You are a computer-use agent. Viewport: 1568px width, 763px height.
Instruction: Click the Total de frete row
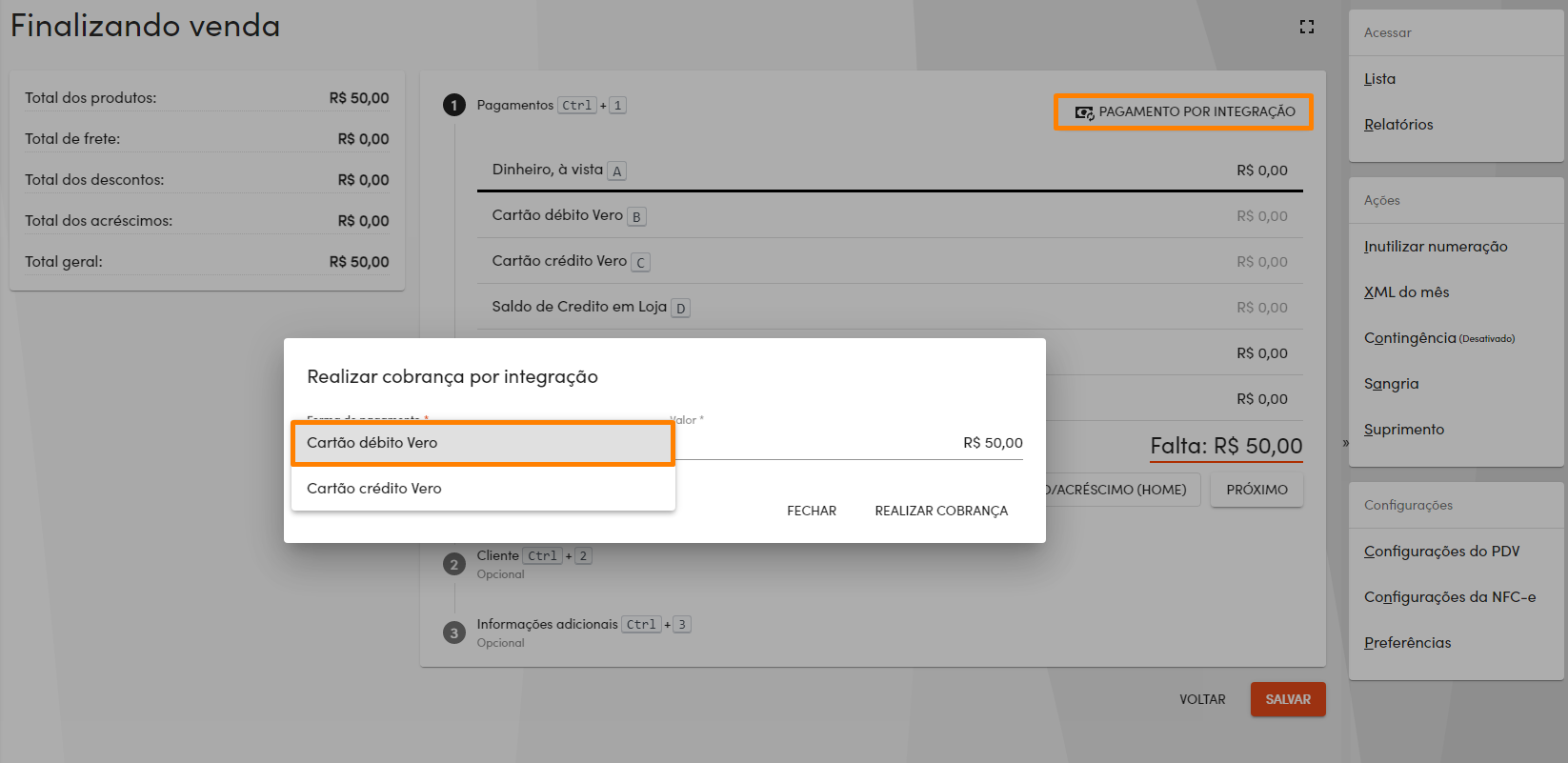(x=207, y=139)
